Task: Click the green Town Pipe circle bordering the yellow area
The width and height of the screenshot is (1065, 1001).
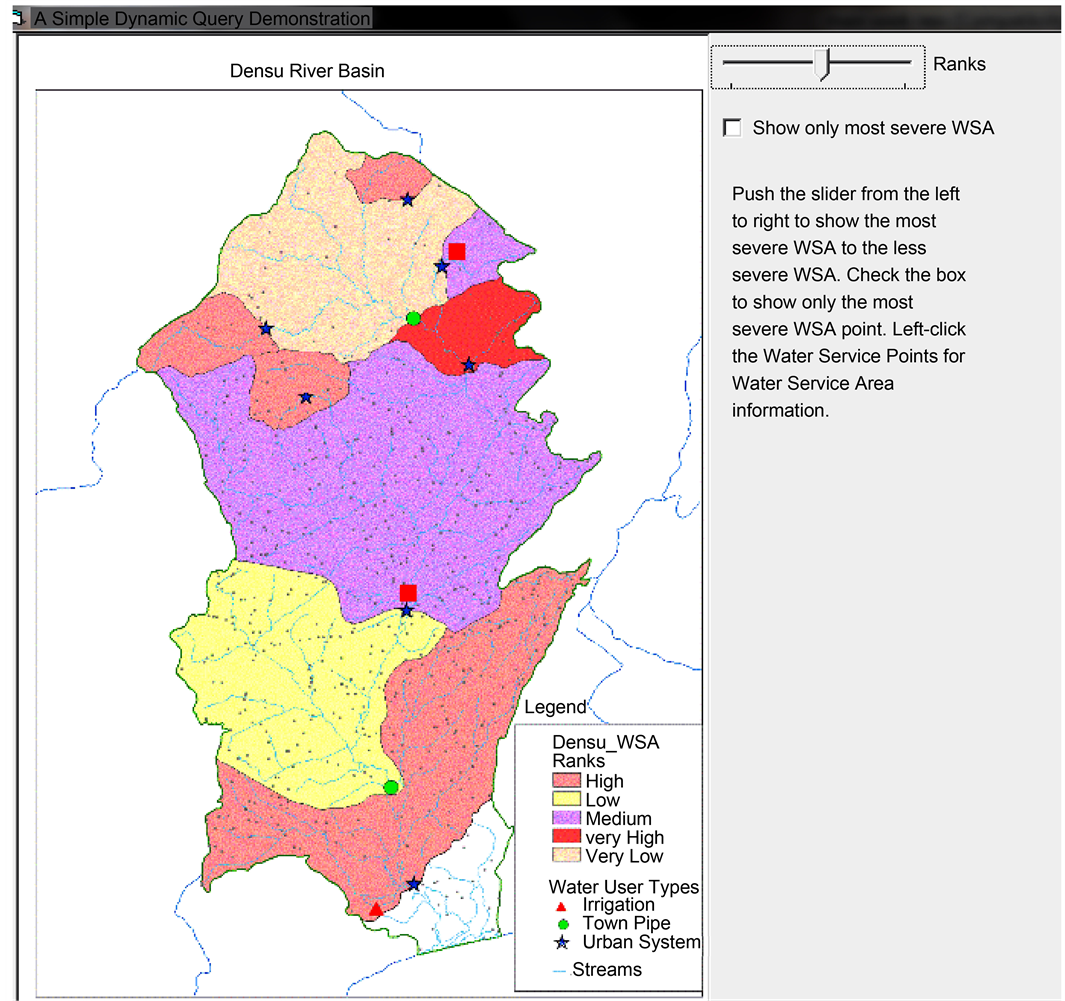Action: [x=391, y=787]
